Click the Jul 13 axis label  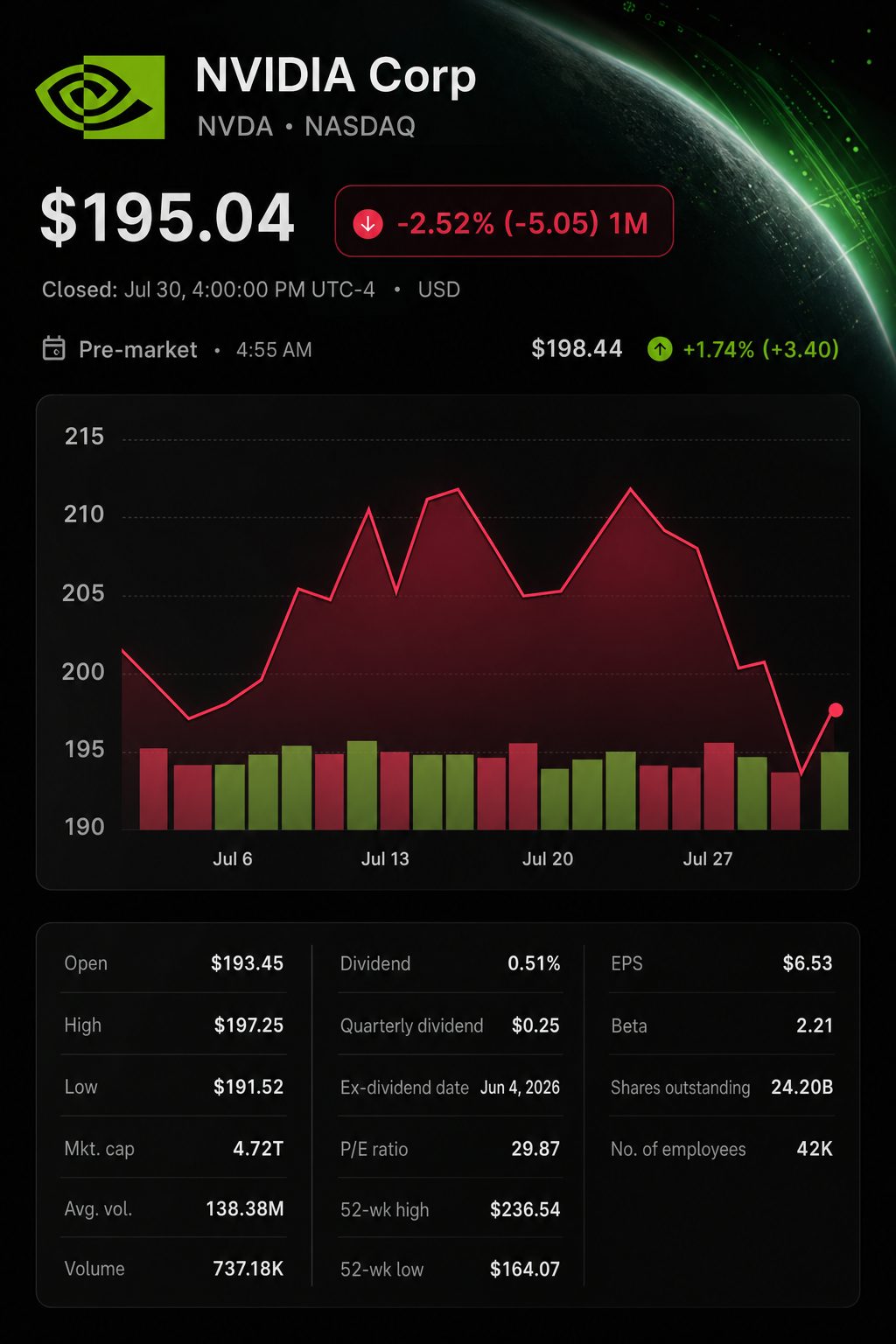[385, 858]
